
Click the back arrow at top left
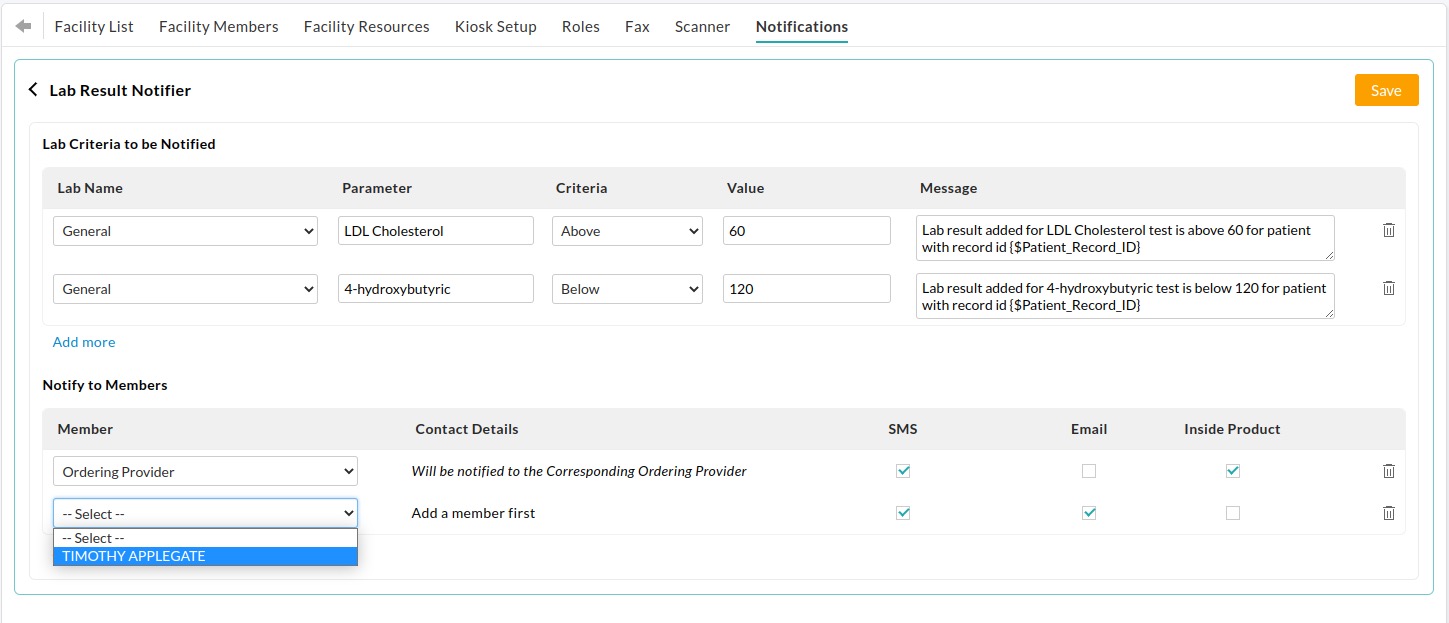pyautogui.click(x=22, y=25)
